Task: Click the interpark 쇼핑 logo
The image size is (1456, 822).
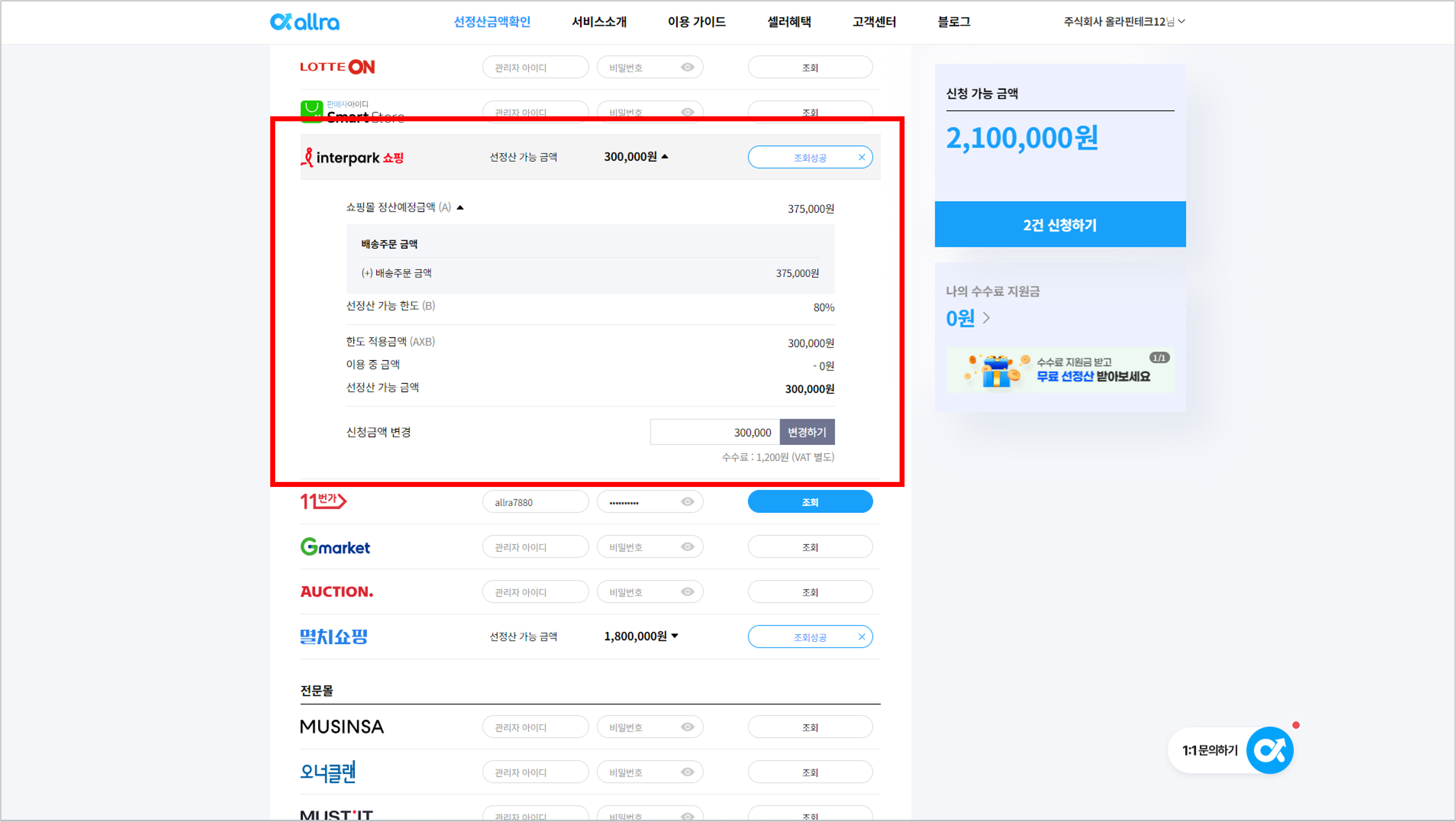Action: click(352, 157)
